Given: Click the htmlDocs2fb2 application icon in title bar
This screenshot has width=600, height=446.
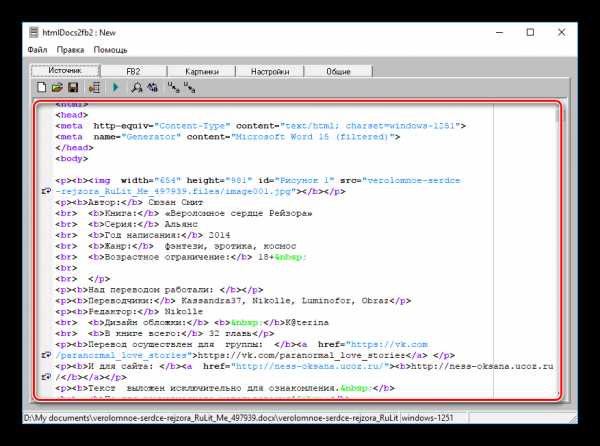Looking at the screenshot, I should 34,33.
